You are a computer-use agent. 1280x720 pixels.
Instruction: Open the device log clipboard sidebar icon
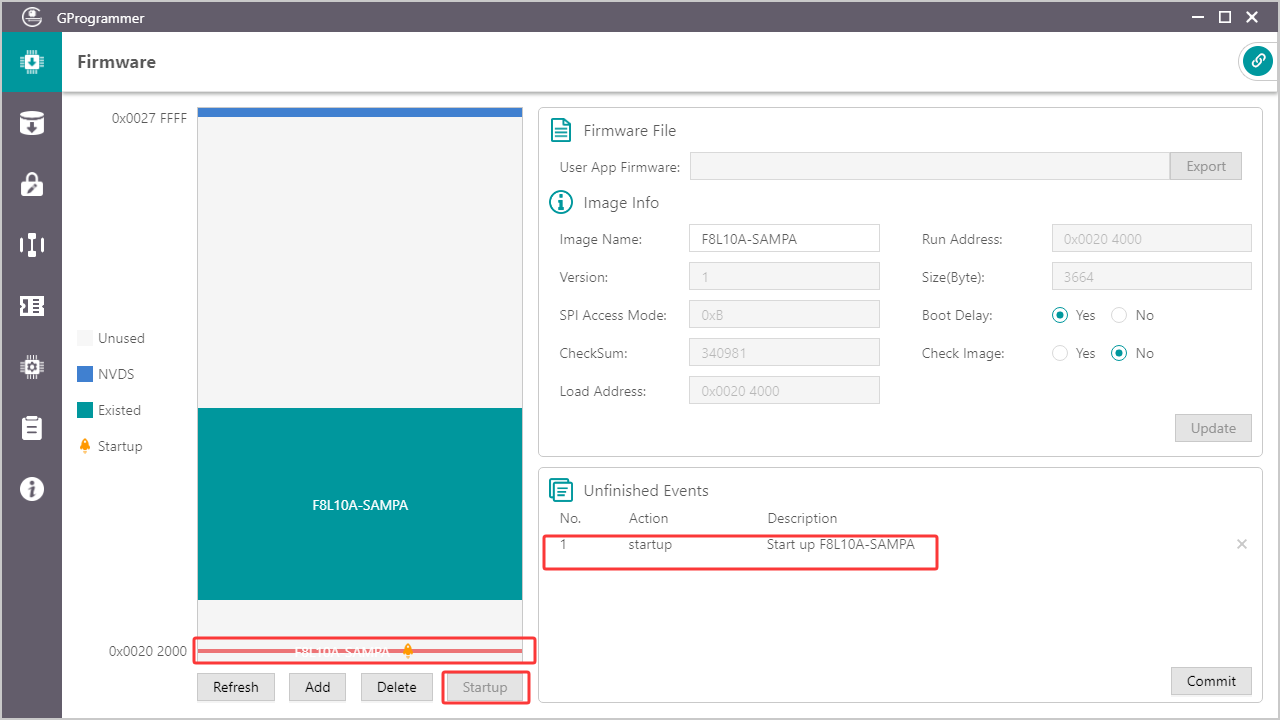tap(31, 428)
